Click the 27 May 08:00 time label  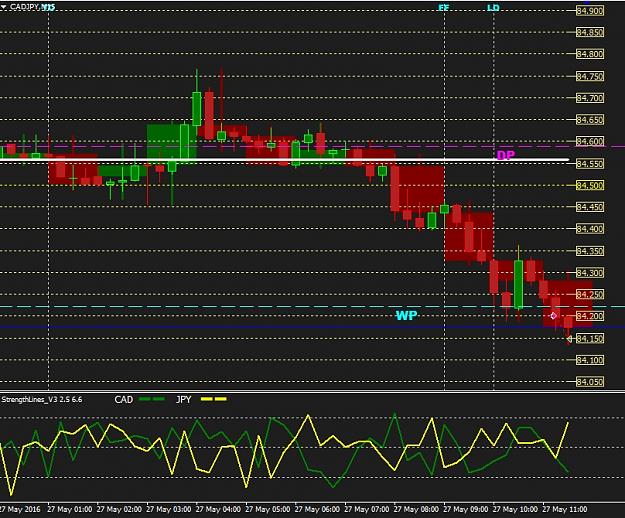coord(416,509)
